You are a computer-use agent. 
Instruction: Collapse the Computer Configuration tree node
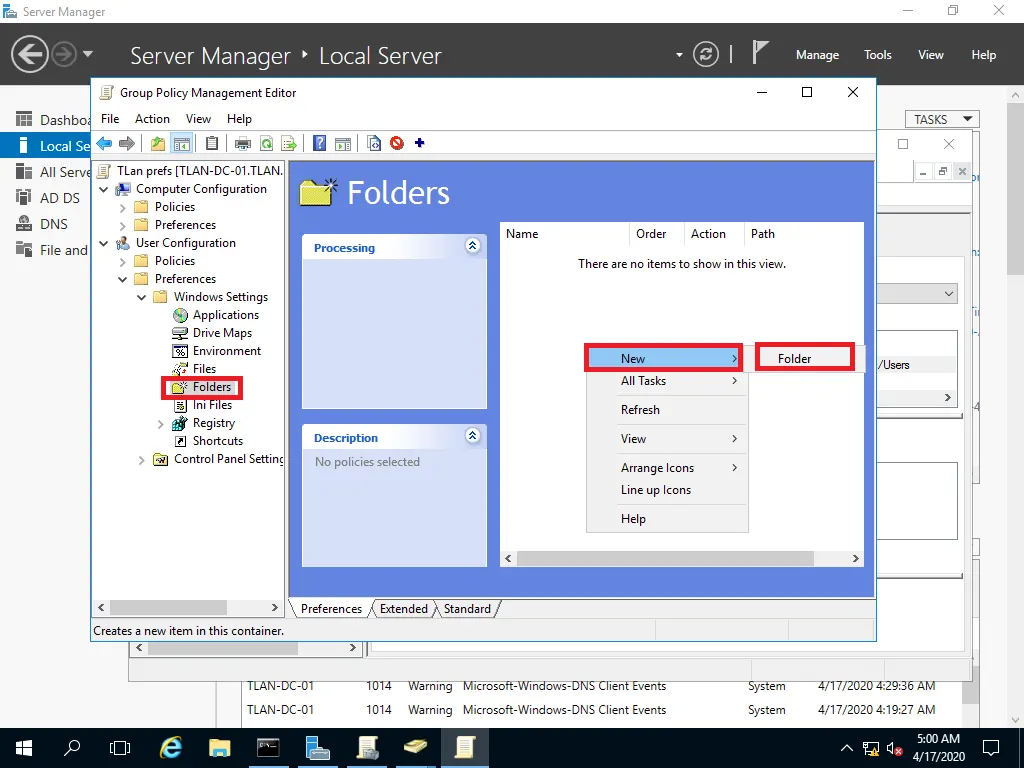(103, 189)
